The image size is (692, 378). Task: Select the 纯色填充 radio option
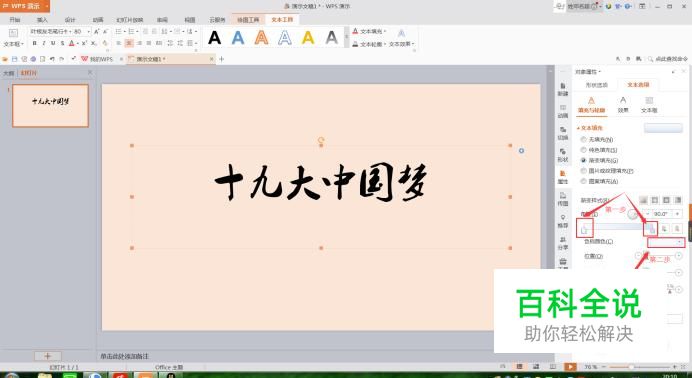pos(584,150)
